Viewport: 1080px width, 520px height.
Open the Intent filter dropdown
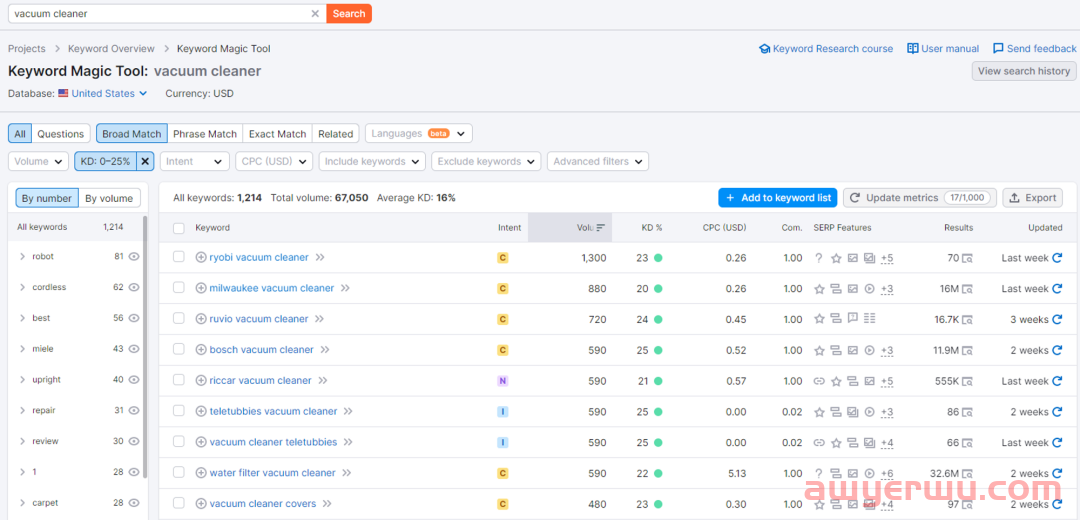coord(195,161)
